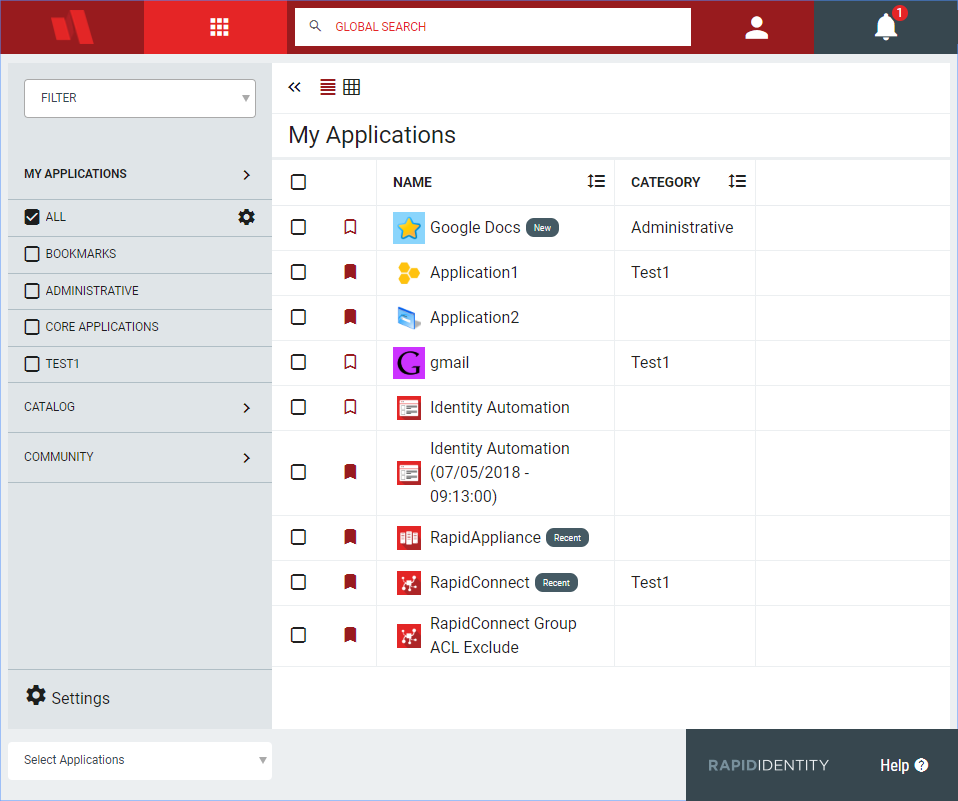This screenshot has height=801, width=958.
Task: Open the applications grid menu icon
Action: pyautogui.click(x=219, y=27)
